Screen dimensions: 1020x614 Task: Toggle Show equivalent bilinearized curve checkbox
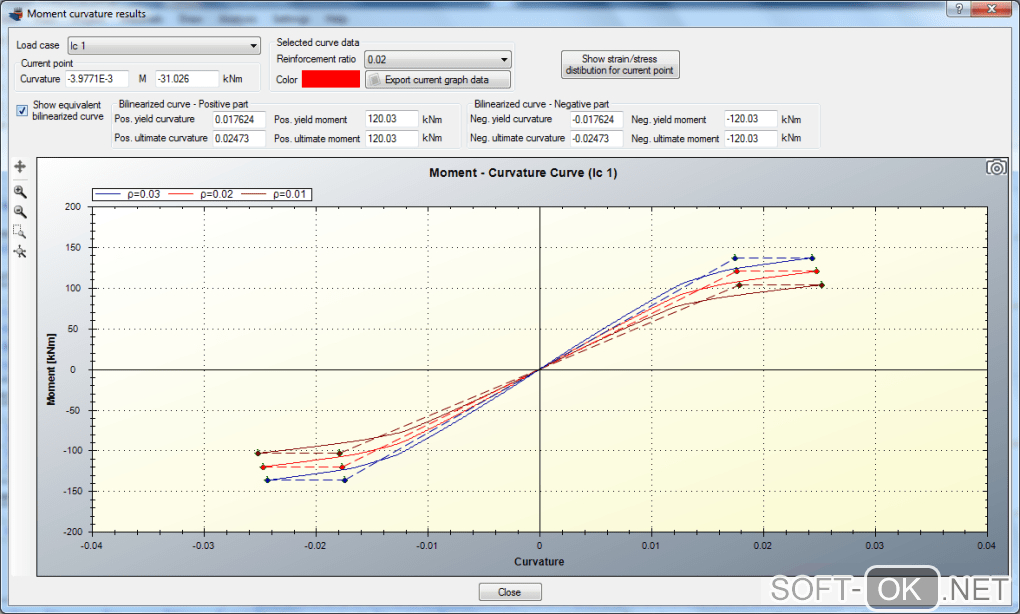pos(22,110)
